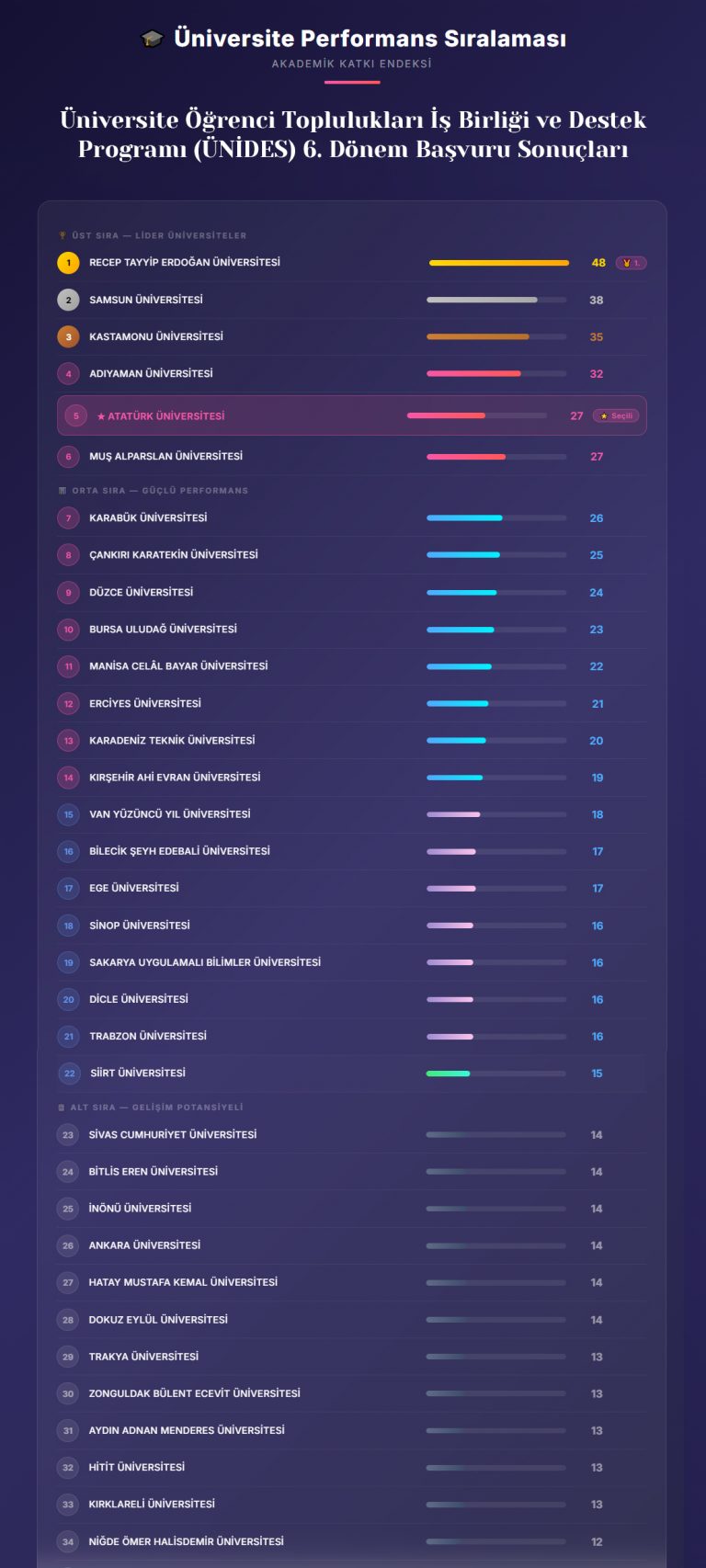Open Samsun Üniversitesi entry
Image resolution: width=706 pixels, height=1568 pixels.
click(x=146, y=300)
